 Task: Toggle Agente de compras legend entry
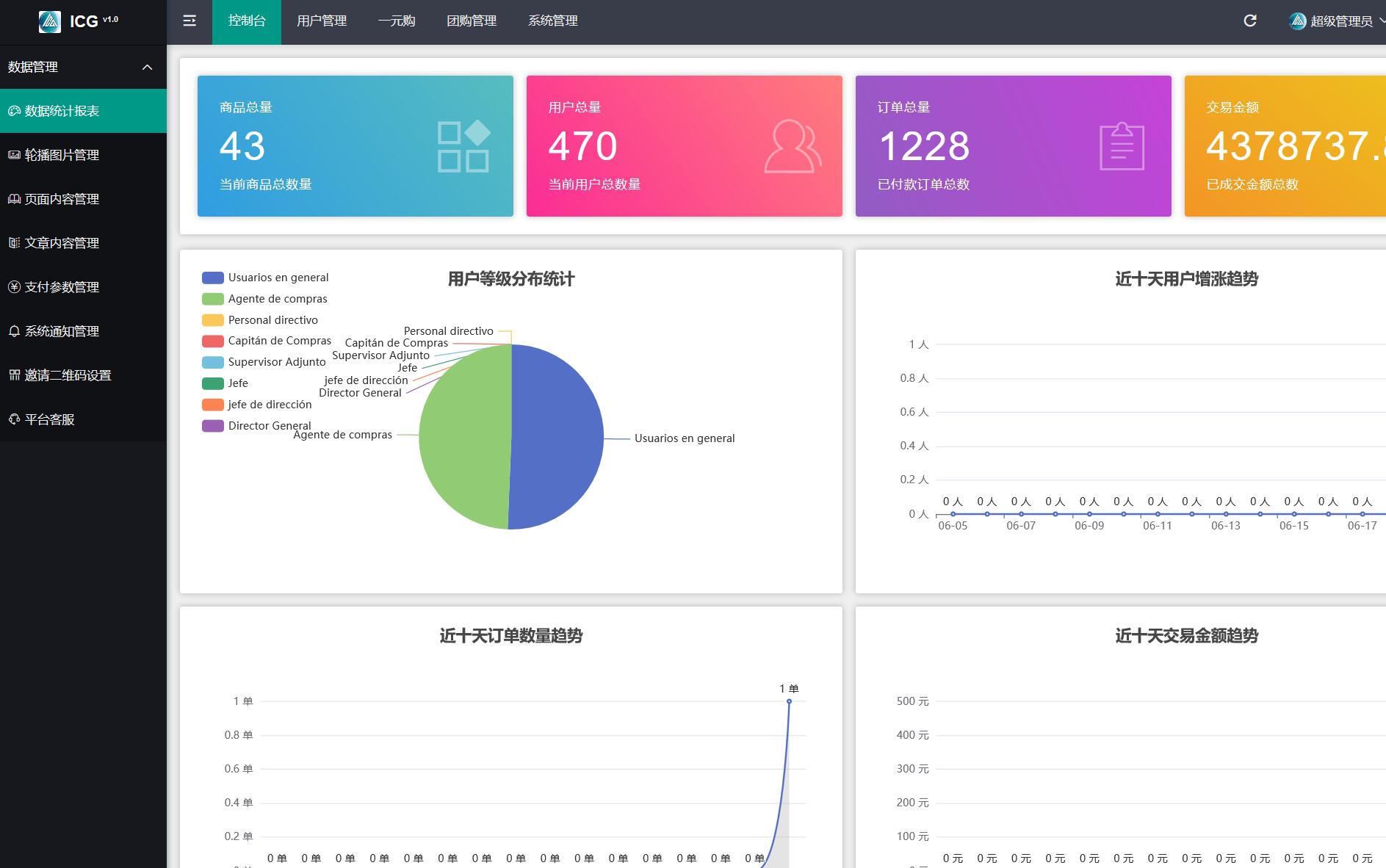click(x=264, y=299)
